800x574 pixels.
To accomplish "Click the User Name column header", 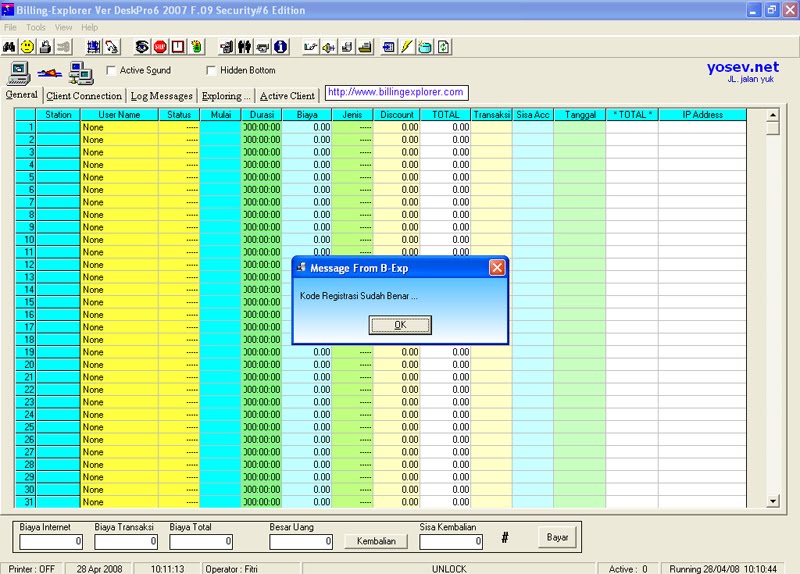I will 119,115.
